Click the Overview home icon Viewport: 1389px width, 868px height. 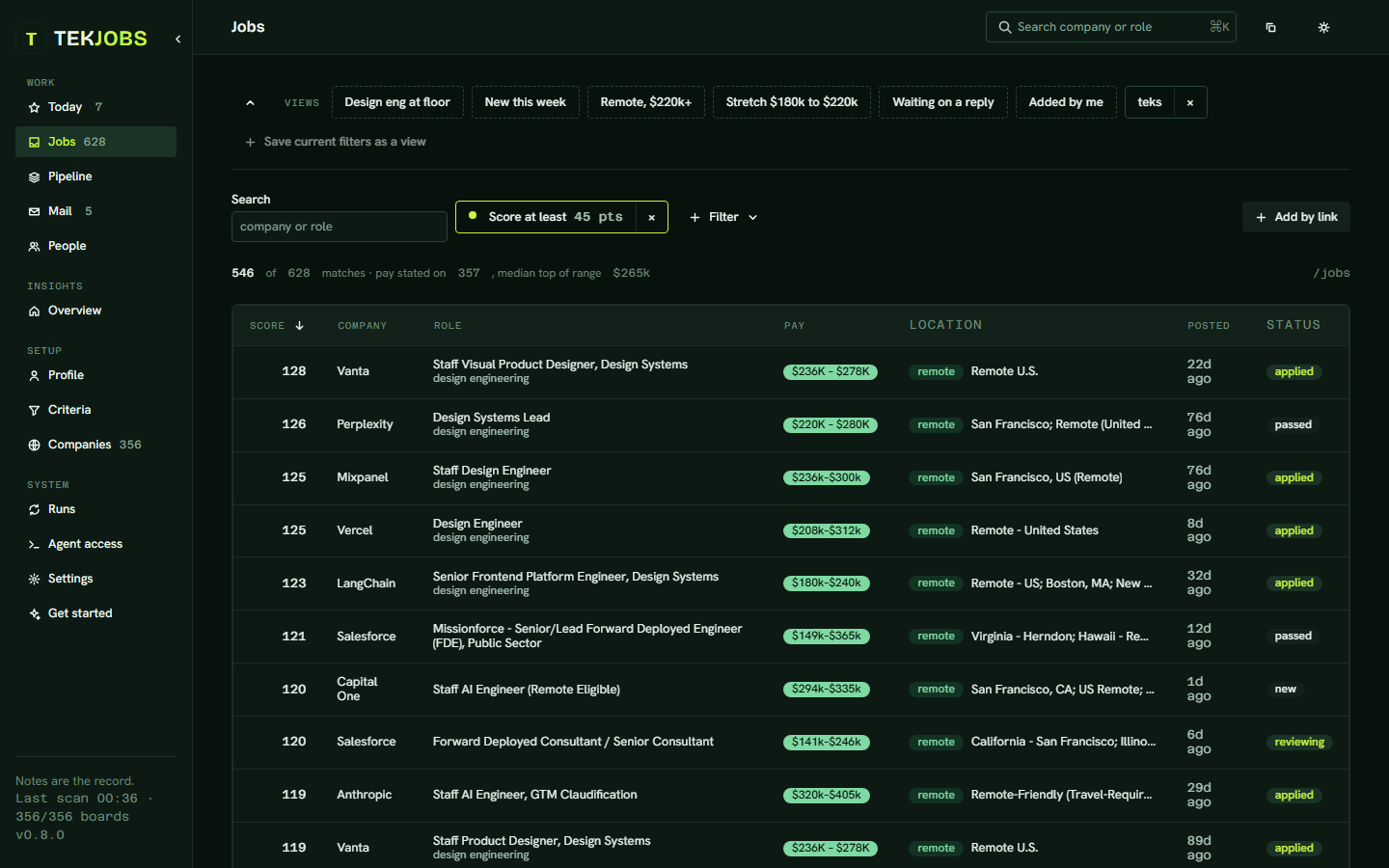(34, 311)
